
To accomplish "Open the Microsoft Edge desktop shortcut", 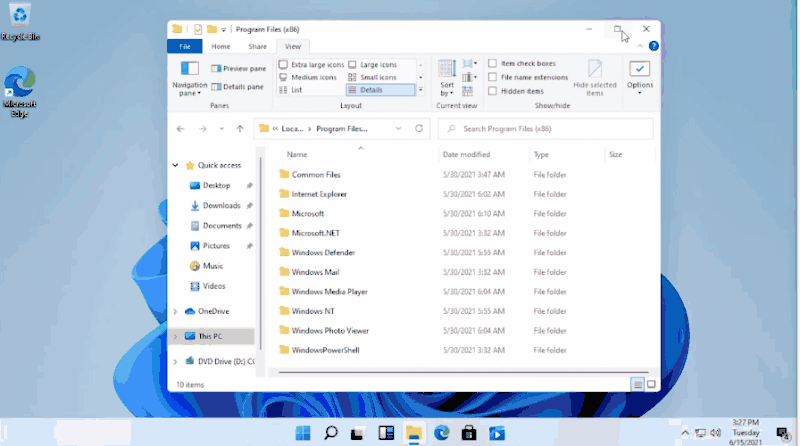I will pyautogui.click(x=20, y=92).
